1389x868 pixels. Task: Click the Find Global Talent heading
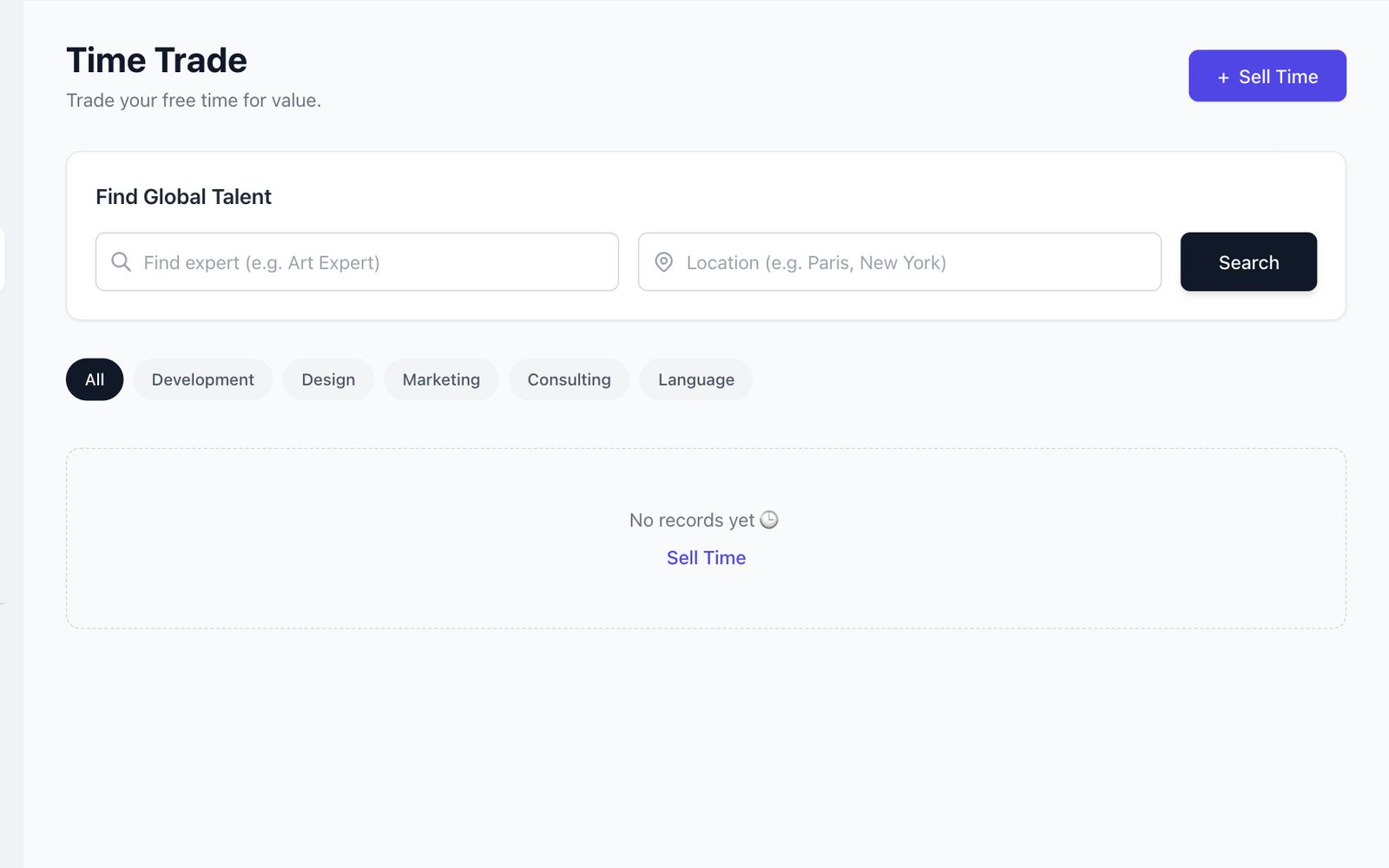[183, 197]
